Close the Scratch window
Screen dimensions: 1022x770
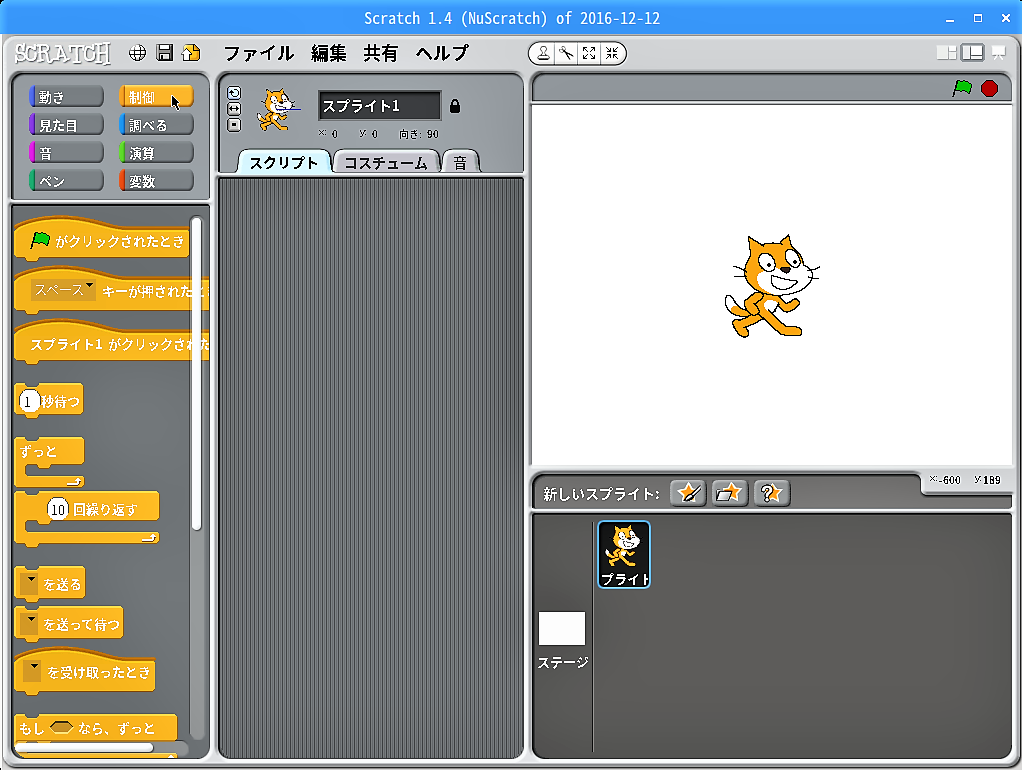(x=1006, y=18)
